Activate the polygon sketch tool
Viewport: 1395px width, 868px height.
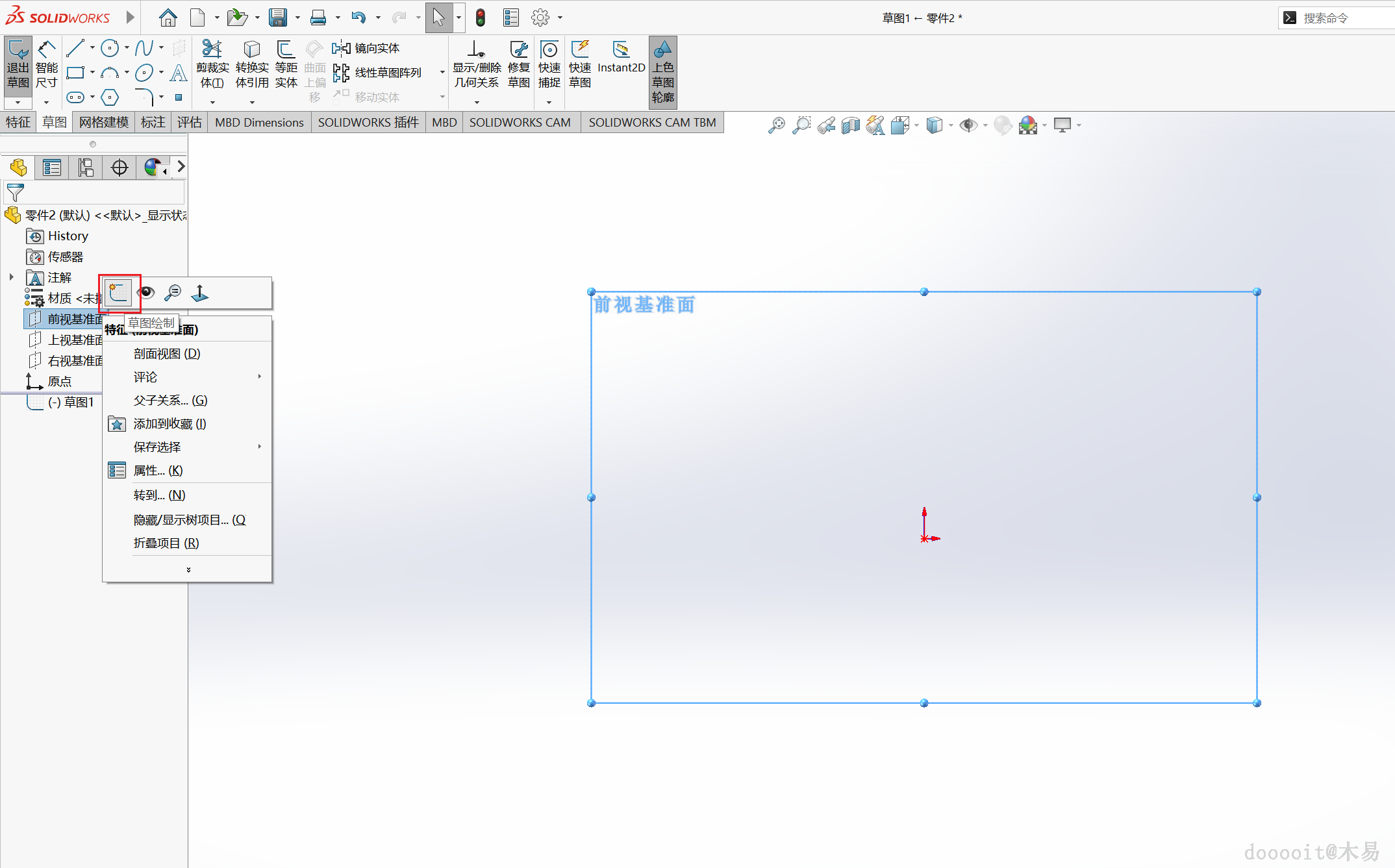point(110,97)
